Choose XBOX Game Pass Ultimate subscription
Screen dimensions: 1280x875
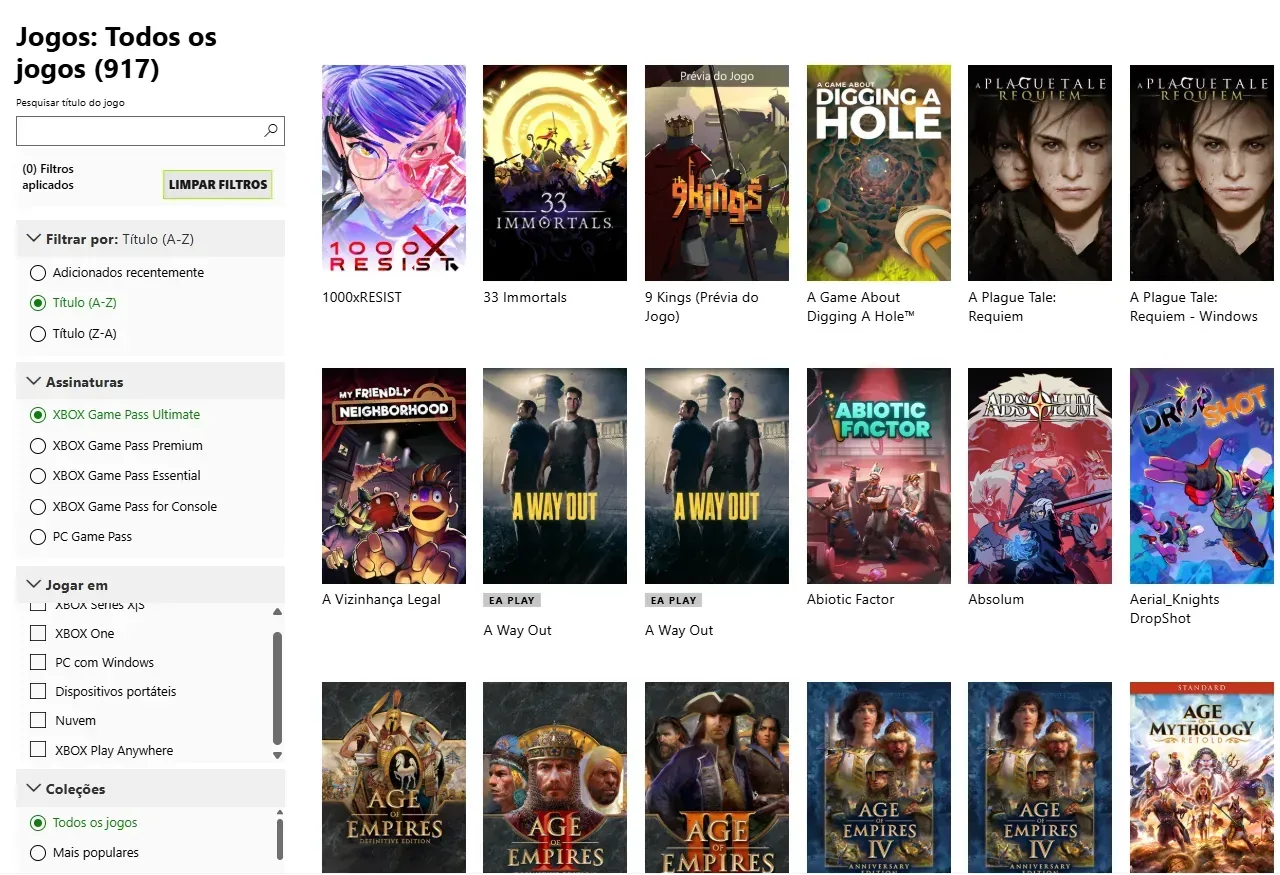(38, 415)
